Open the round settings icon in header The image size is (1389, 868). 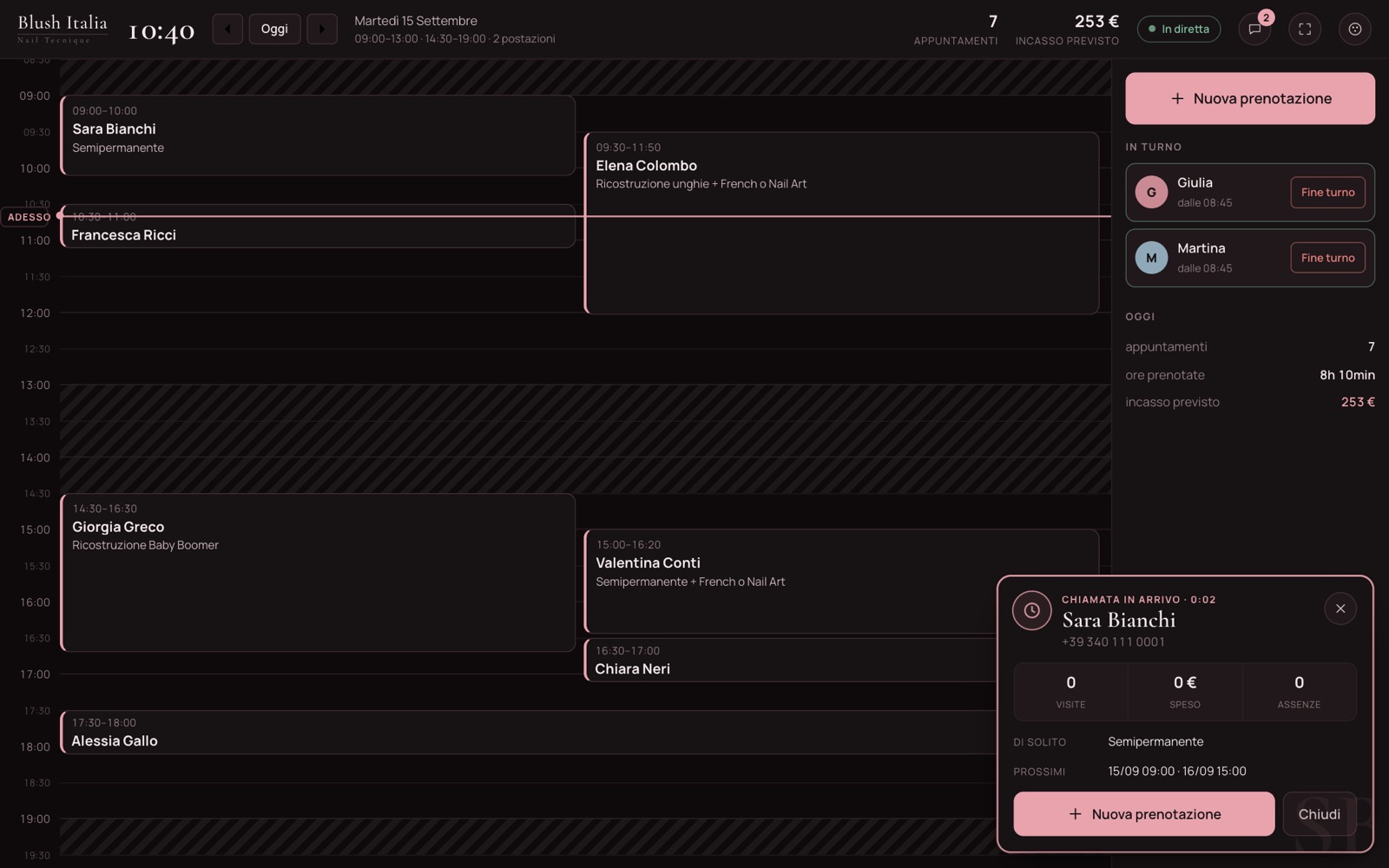pos(1355,29)
